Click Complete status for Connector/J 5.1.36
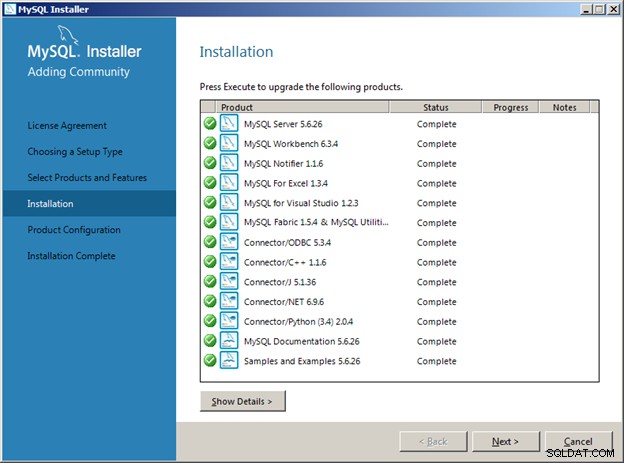The width and height of the screenshot is (624, 463). (x=437, y=282)
